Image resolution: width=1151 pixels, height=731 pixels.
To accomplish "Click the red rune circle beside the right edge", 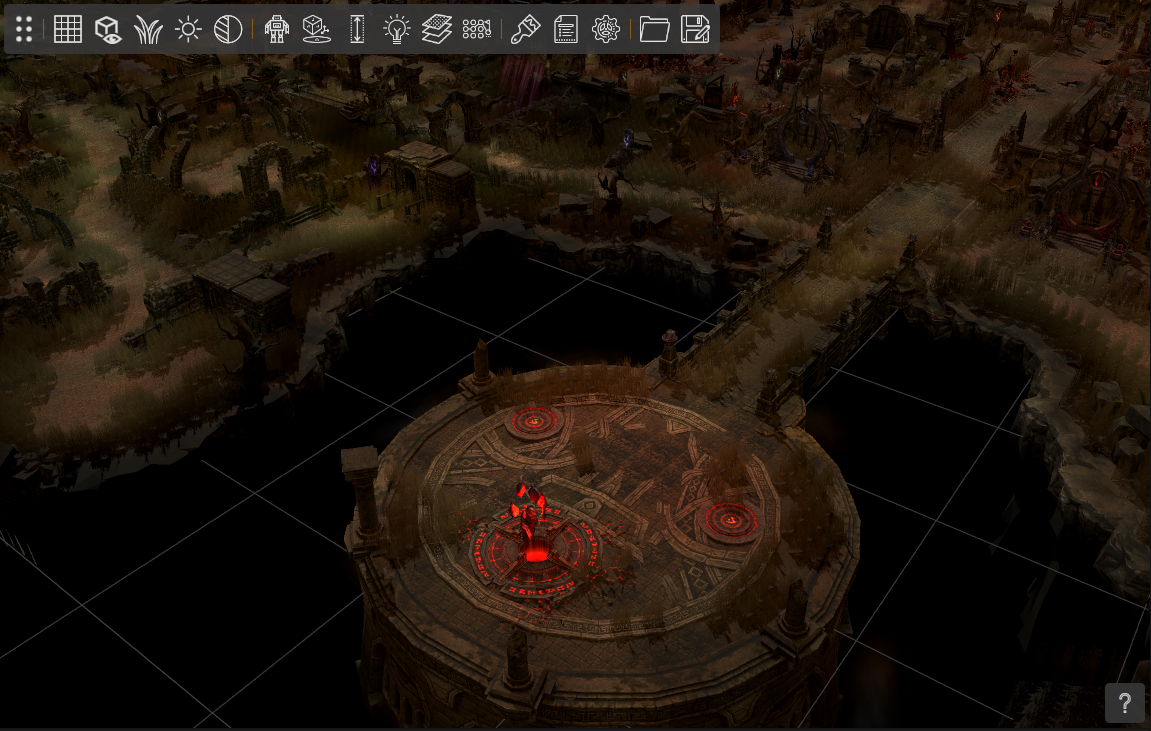I will (x=729, y=520).
